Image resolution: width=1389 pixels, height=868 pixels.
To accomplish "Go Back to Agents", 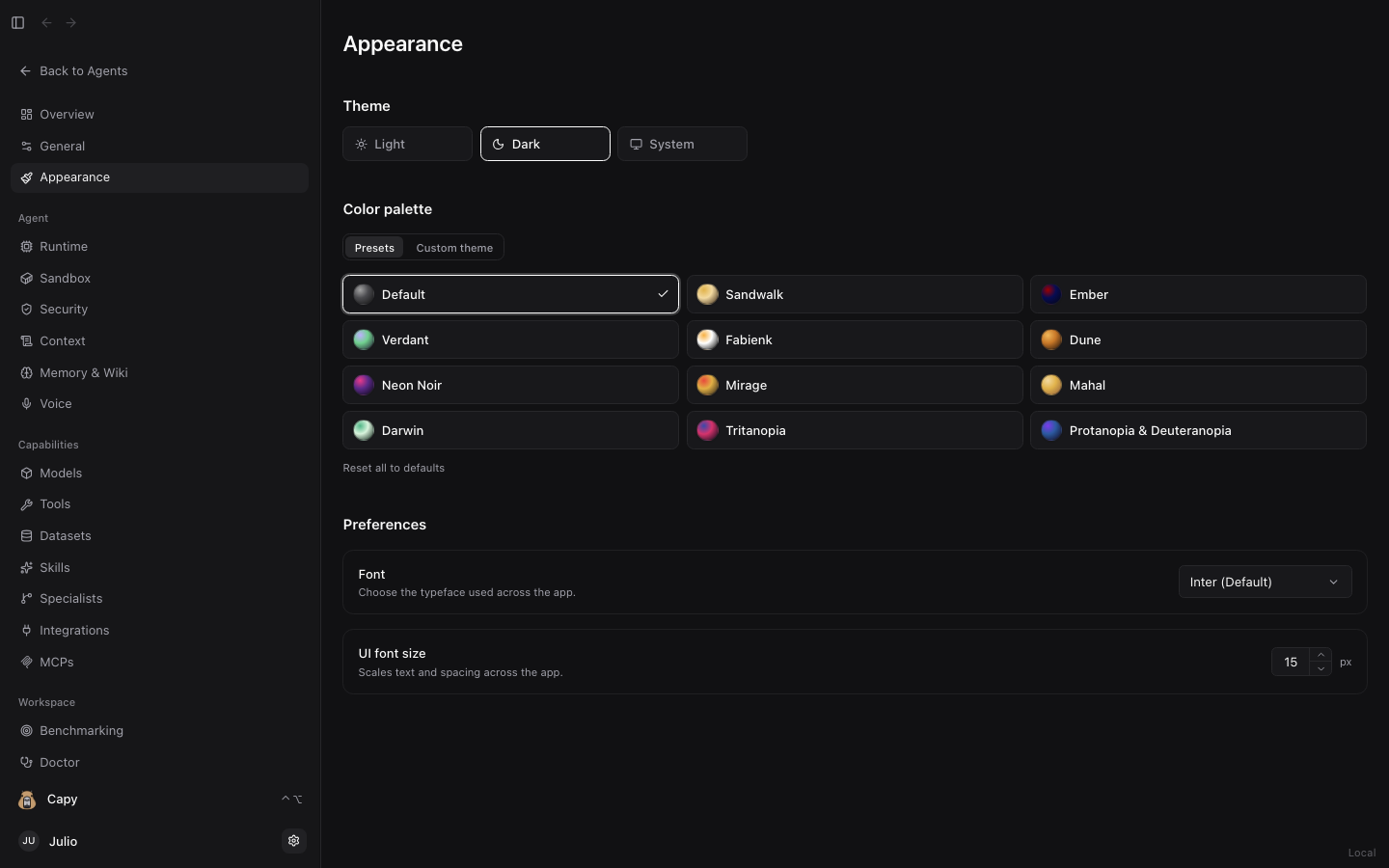I will pos(73,71).
